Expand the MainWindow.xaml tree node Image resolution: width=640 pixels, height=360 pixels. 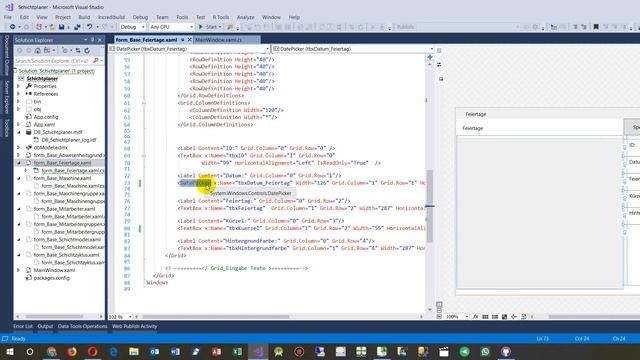click(x=18, y=270)
